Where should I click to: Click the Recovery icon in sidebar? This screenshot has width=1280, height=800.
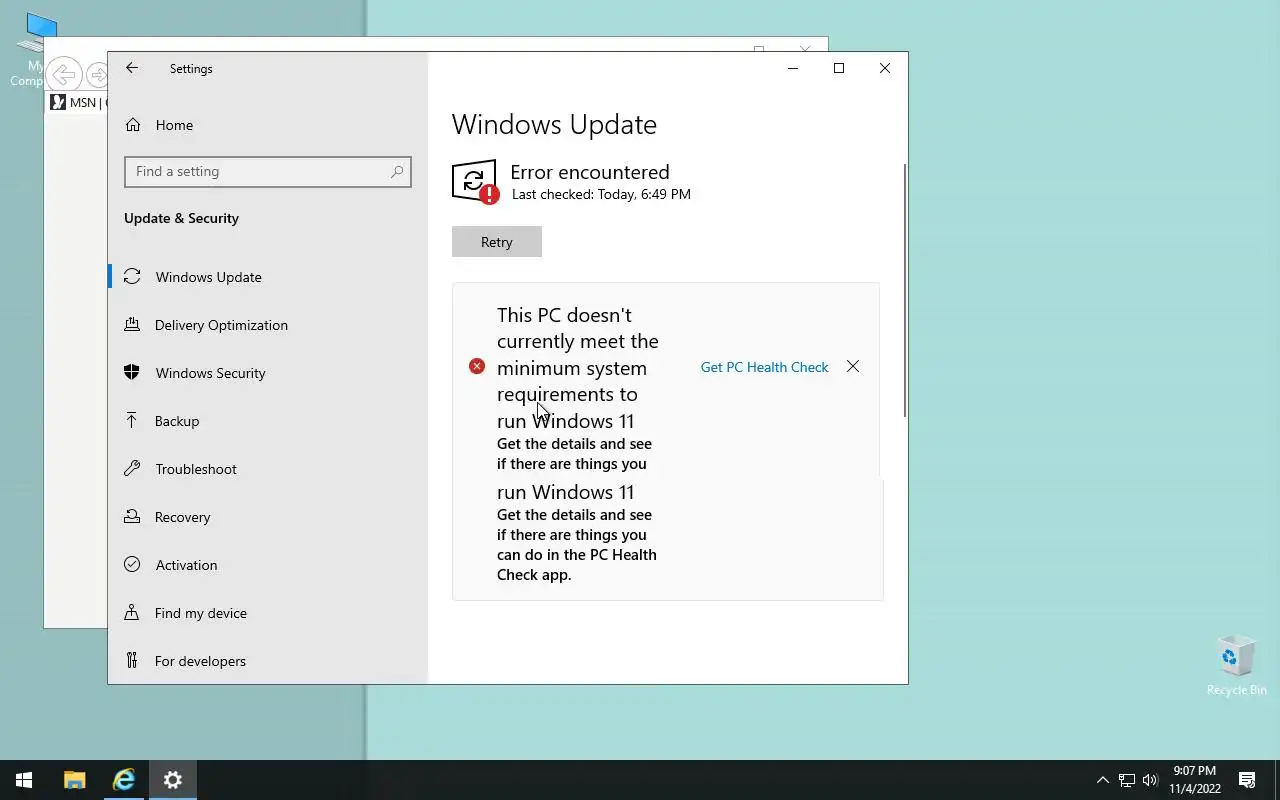pyautogui.click(x=132, y=517)
